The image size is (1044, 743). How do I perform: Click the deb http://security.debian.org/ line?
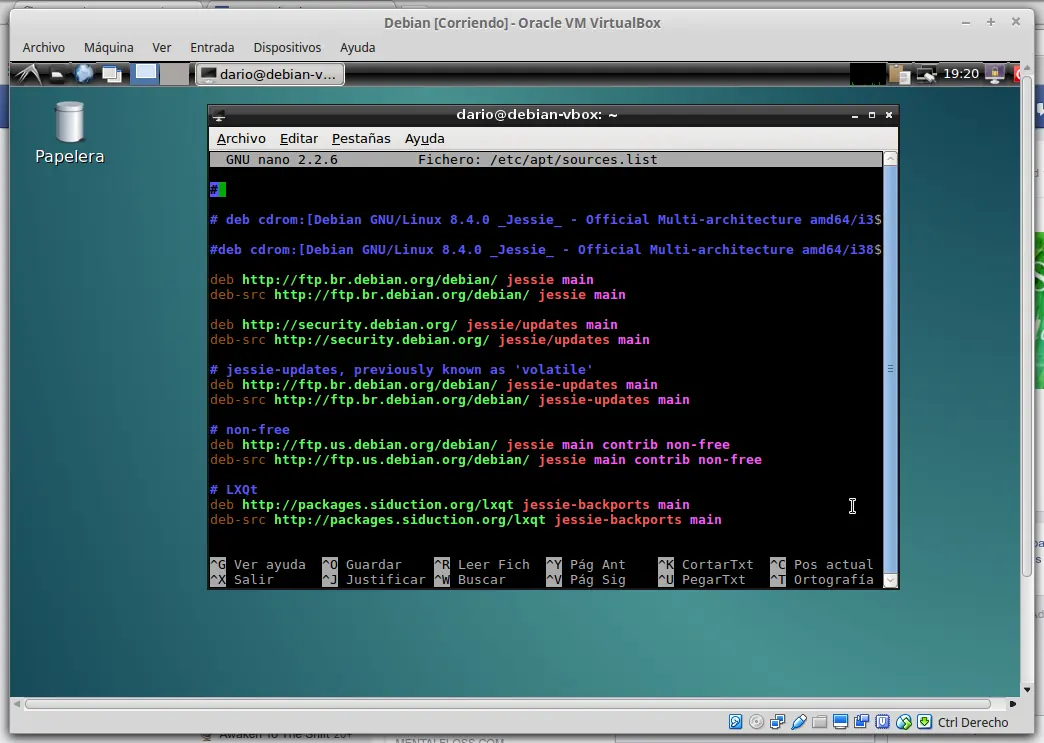point(413,325)
